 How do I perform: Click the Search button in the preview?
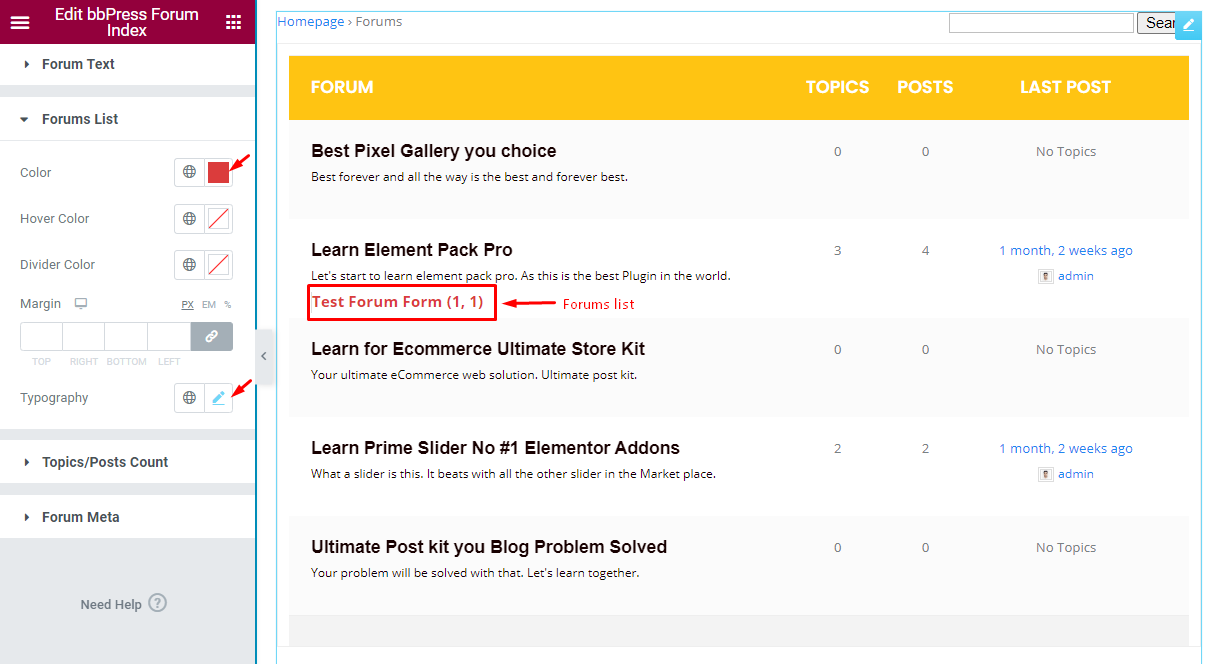[1156, 22]
